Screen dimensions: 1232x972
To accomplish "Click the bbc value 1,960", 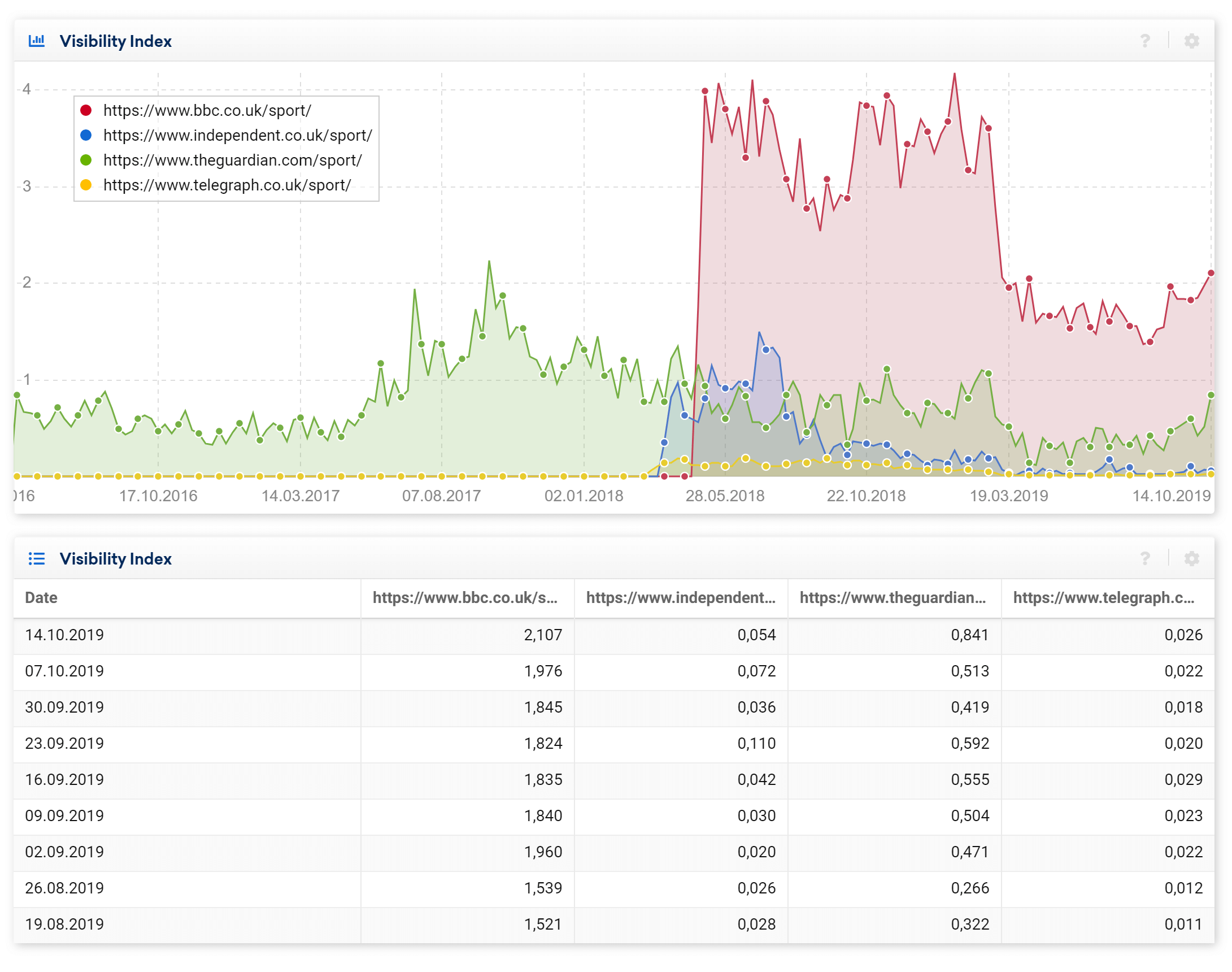I will tap(543, 852).
